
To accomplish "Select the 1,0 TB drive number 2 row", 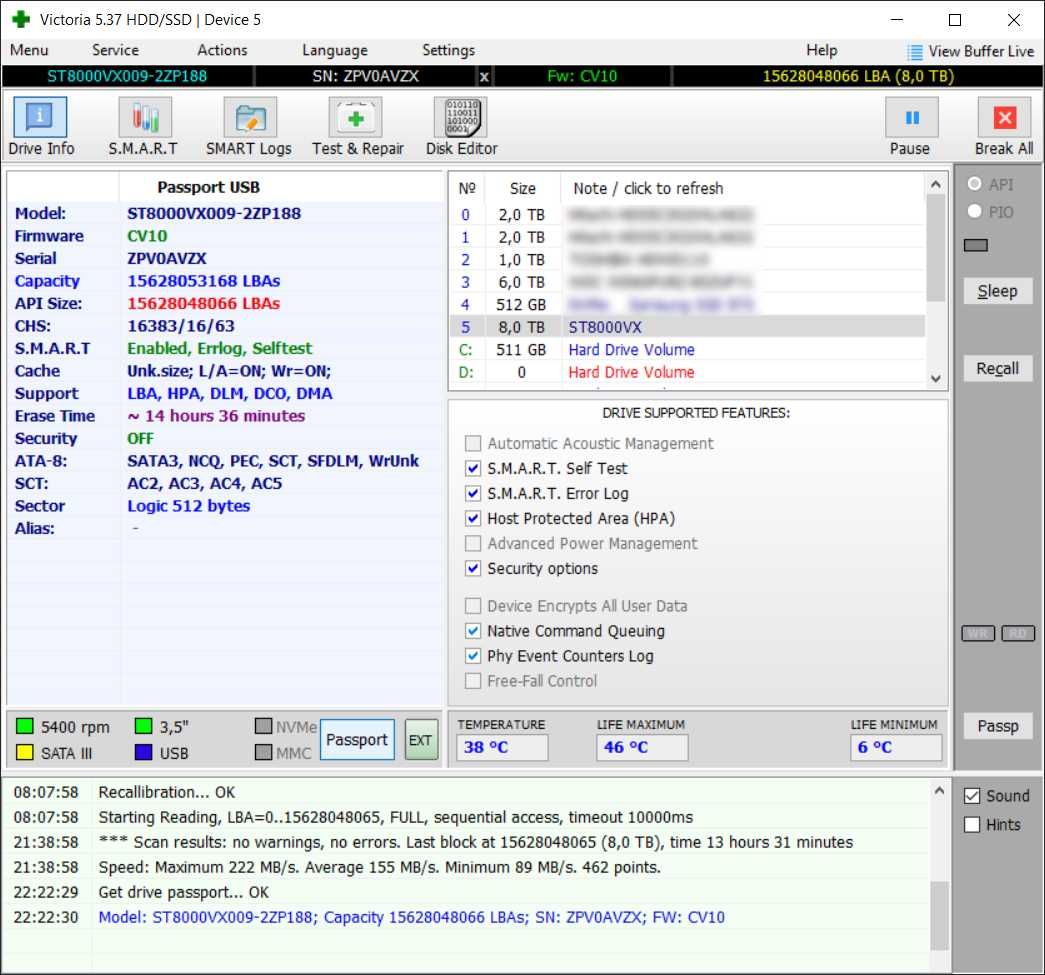I will click(x=687, y=259).
